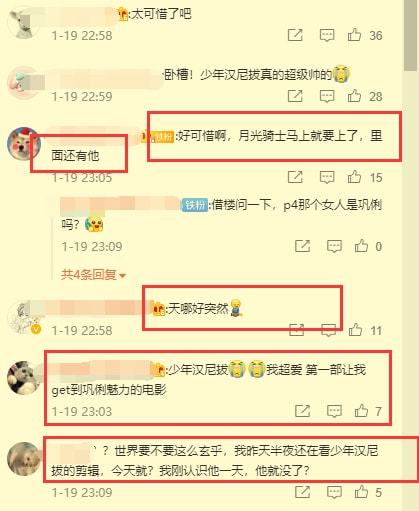Open the Shiba dog avatar profile

[x=24, y=144]
